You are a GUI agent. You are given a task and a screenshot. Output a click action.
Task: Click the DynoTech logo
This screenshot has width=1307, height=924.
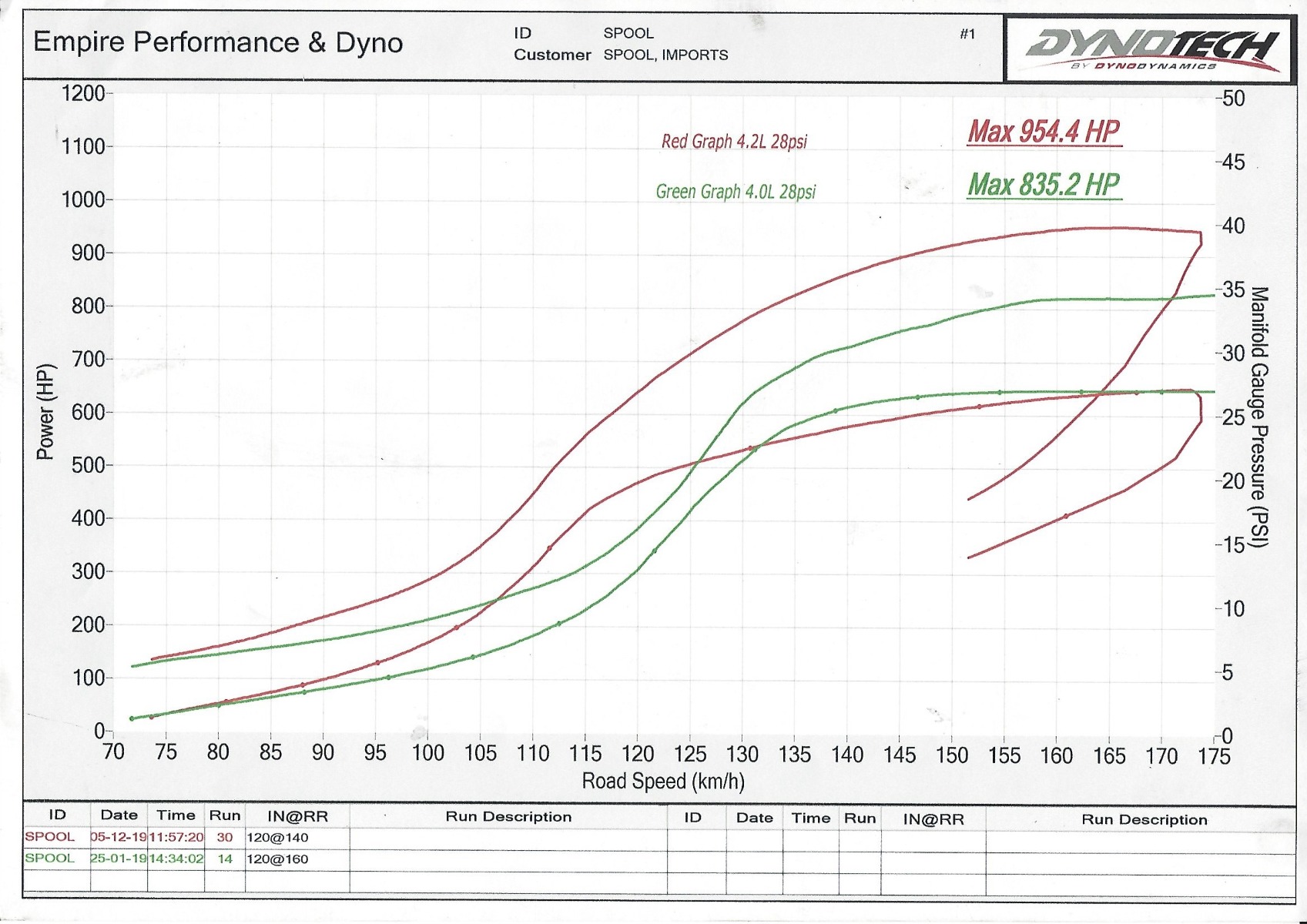1151,48
